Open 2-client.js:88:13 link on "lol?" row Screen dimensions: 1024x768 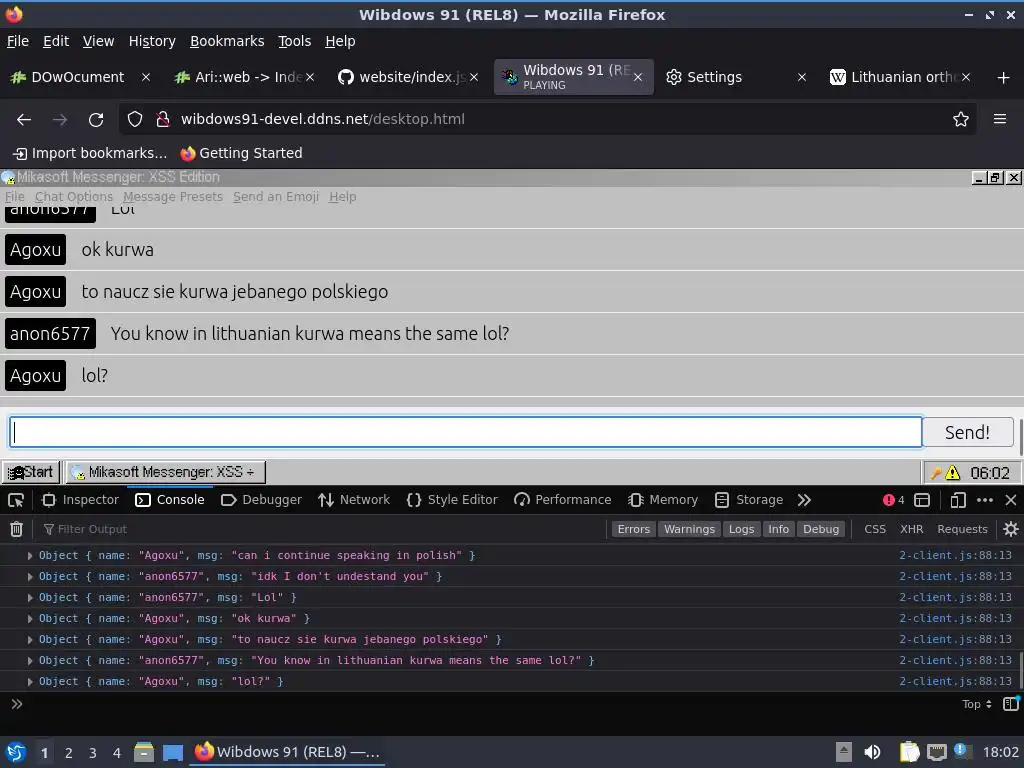[x=955, y=681]
